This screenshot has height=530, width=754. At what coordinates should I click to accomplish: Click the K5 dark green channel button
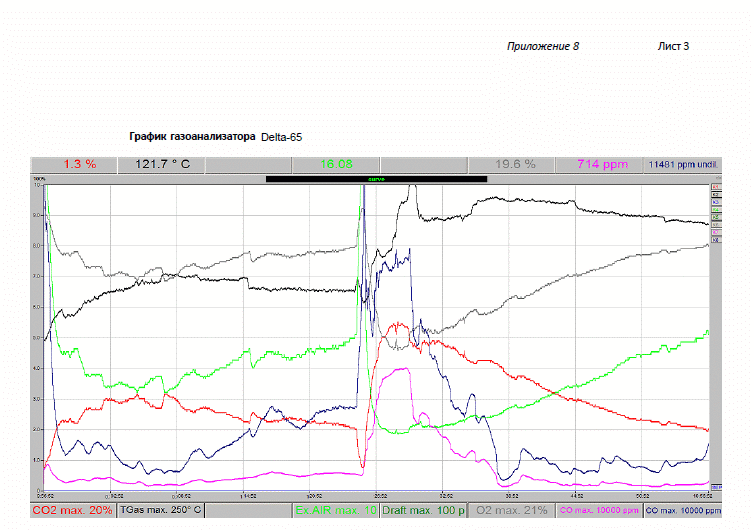tap(715, 217)
